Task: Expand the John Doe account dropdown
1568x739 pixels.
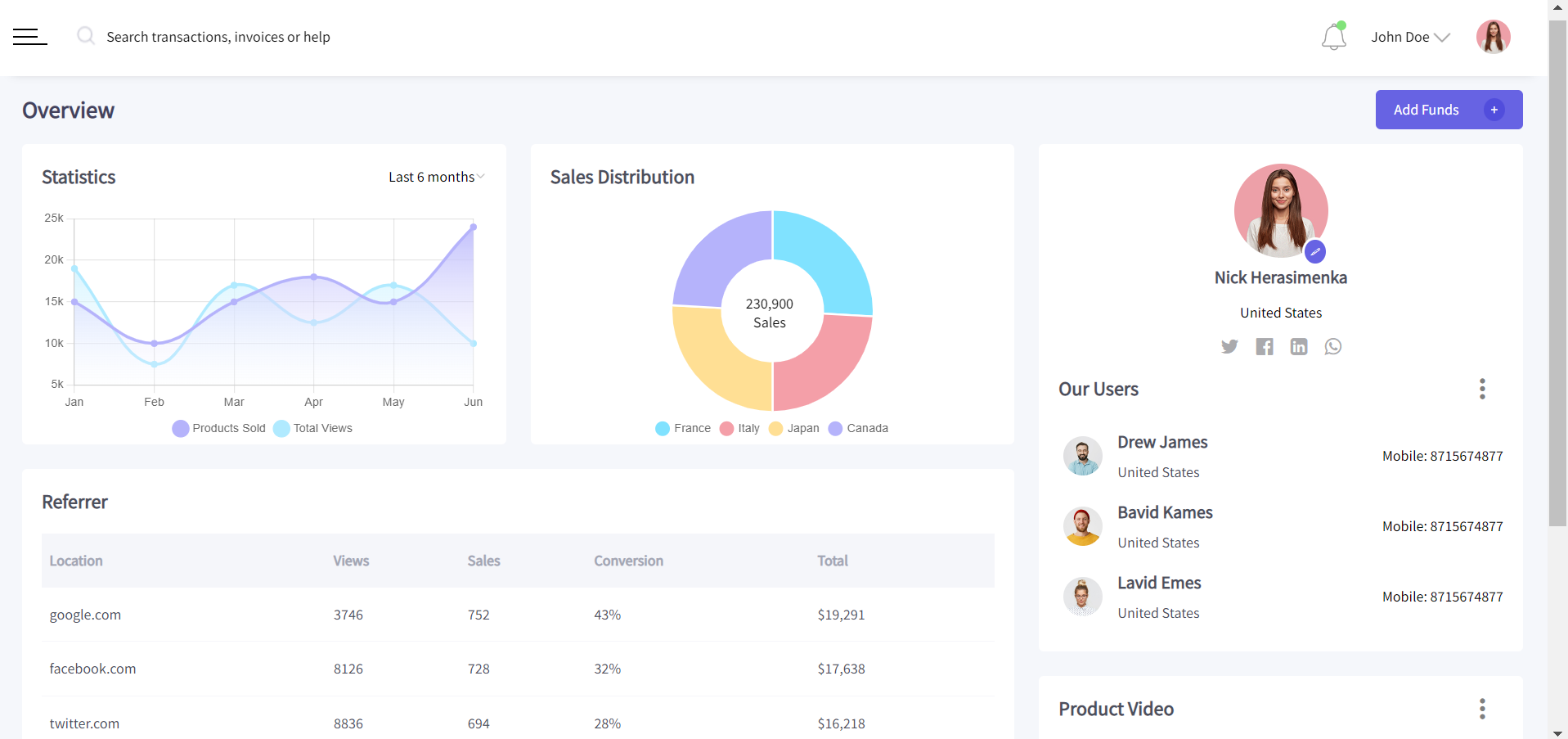Action: 1409,37
